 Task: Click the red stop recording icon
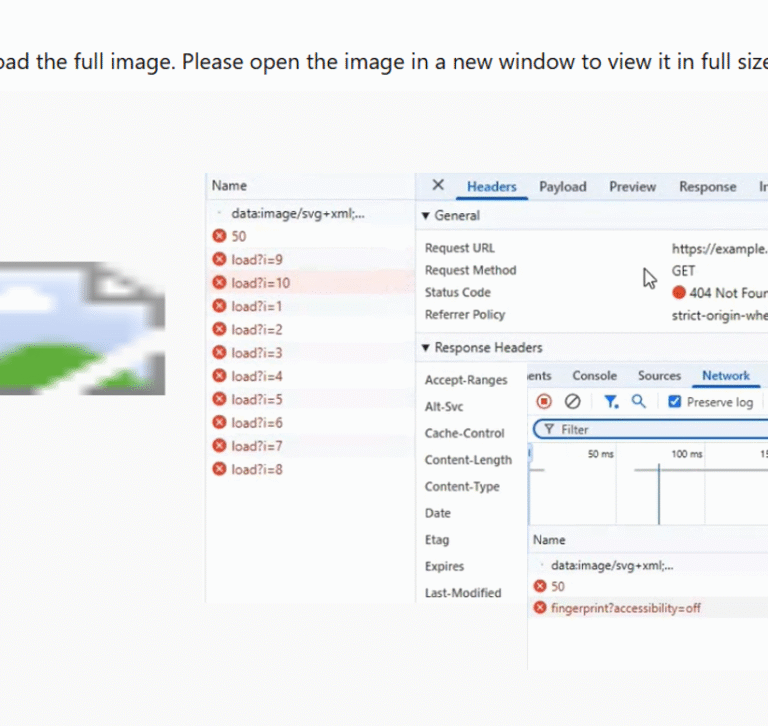coord(544,402)
